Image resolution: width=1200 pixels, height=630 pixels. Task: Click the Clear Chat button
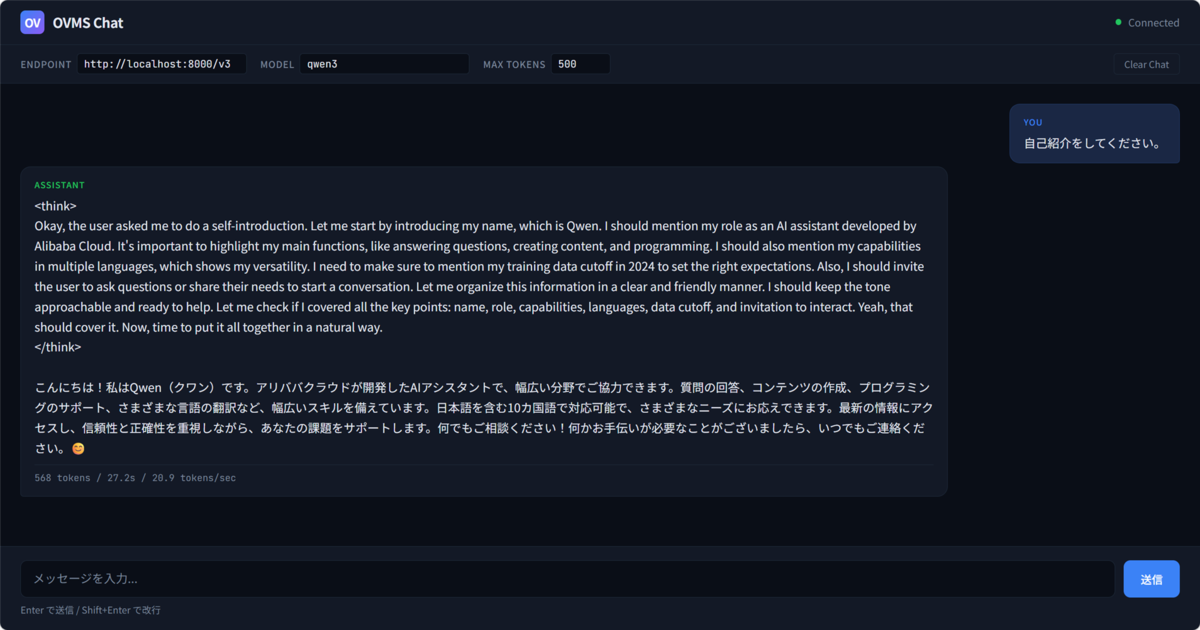click(x=1146, y=64)
